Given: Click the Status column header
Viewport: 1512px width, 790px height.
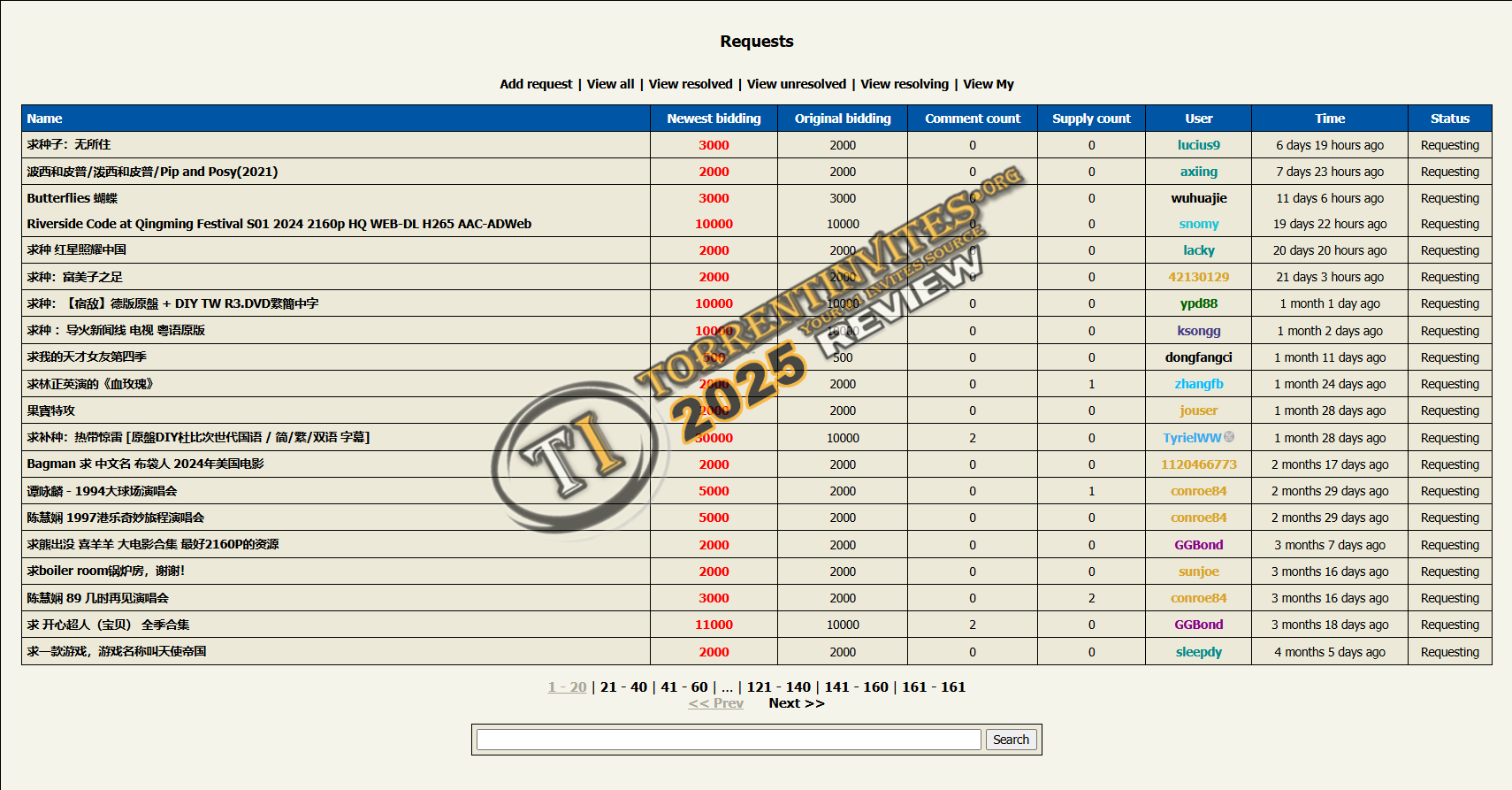Looking at the screenshot, I should click(x=1450, y=119).
